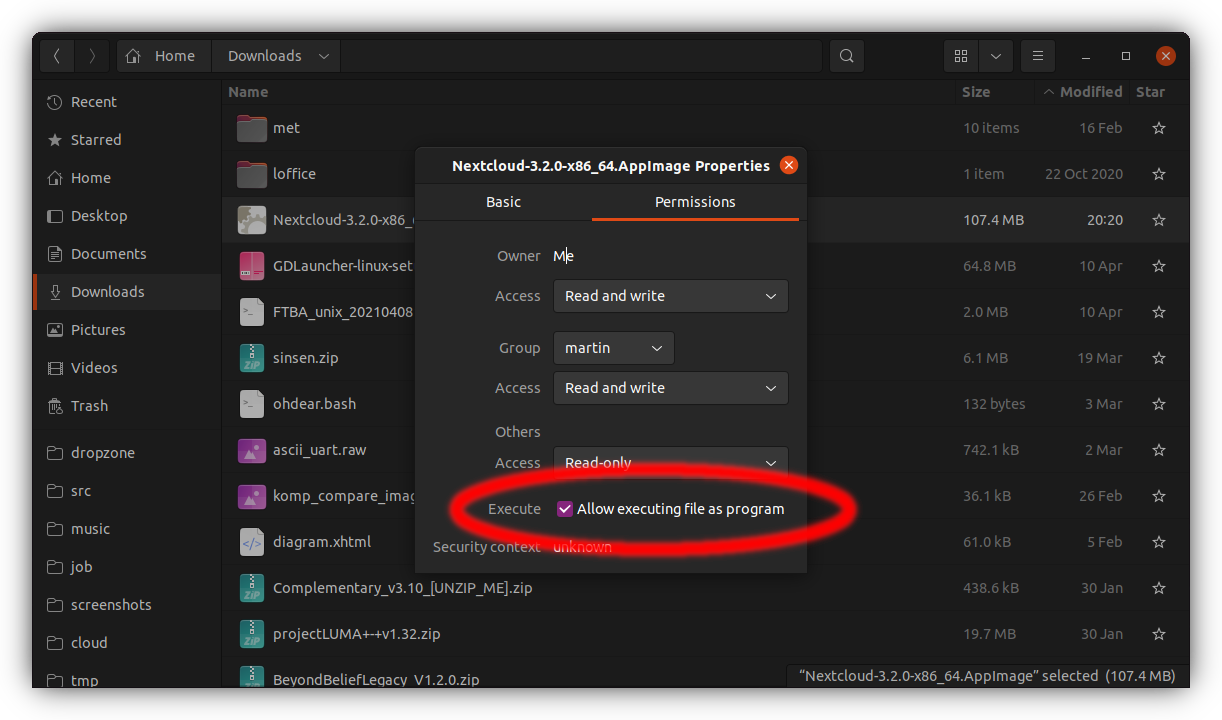This screenshot has width=1222, height=720.
Task: Select Complementary_v3.10_[UNZIP_ME].zip
Action: 402,588
